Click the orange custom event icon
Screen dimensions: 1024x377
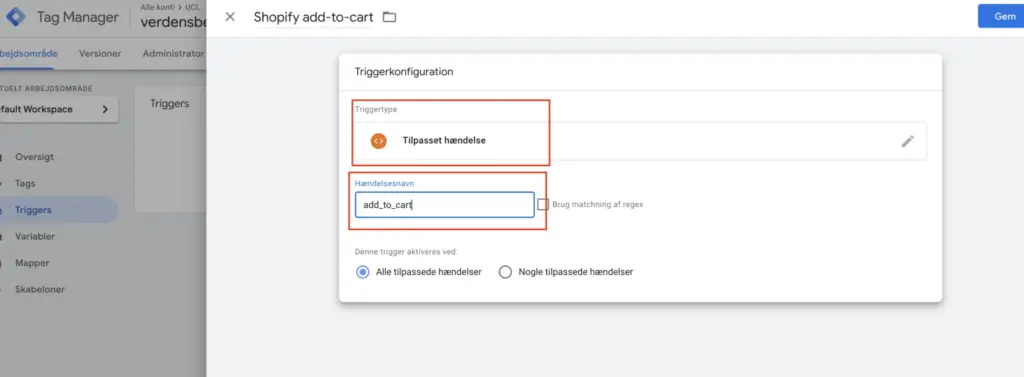coord(378,140)
